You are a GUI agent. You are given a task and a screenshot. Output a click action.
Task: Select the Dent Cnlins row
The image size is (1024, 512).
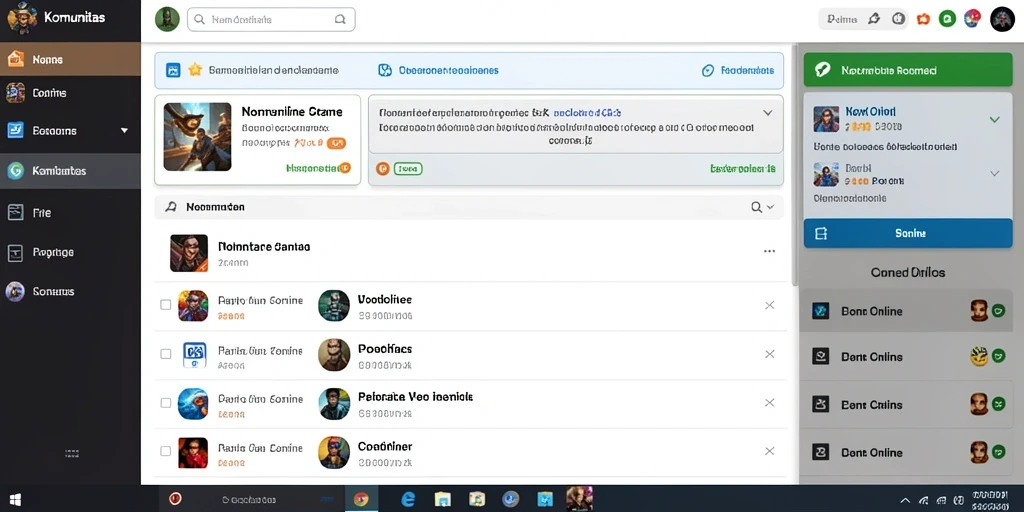tap(908, 357)
